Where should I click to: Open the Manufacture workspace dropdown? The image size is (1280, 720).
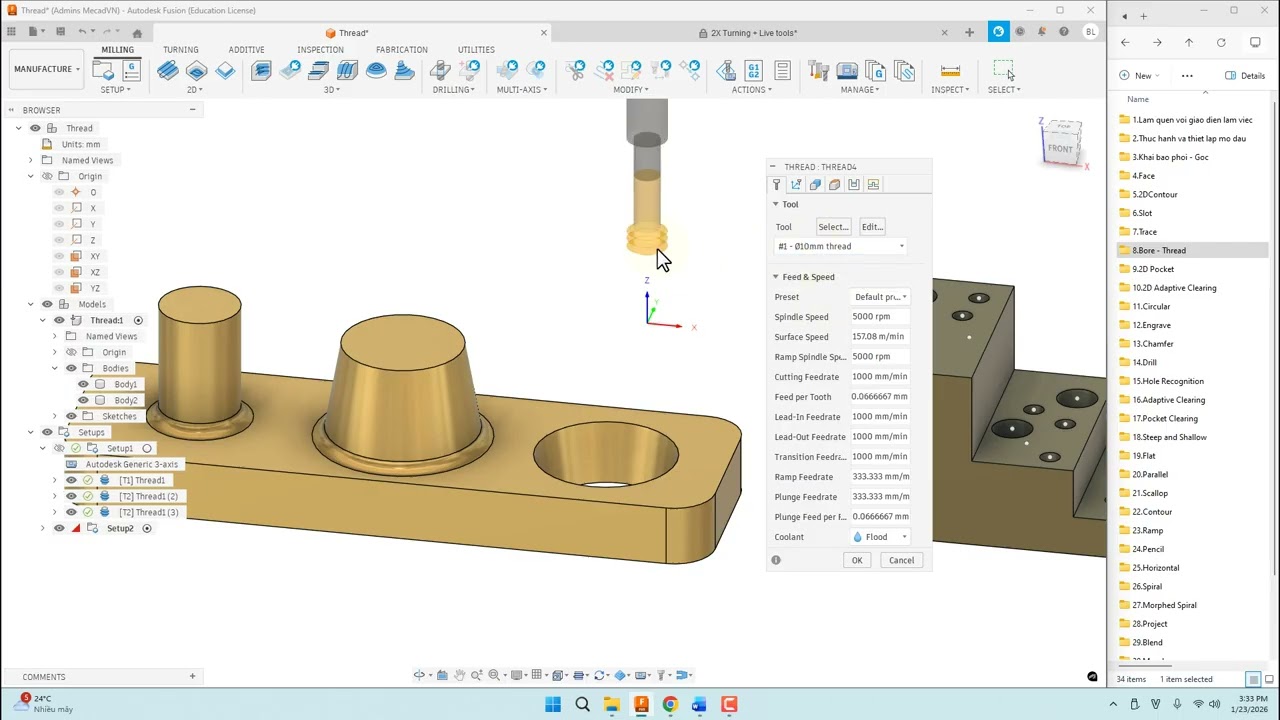pos(46,69)
